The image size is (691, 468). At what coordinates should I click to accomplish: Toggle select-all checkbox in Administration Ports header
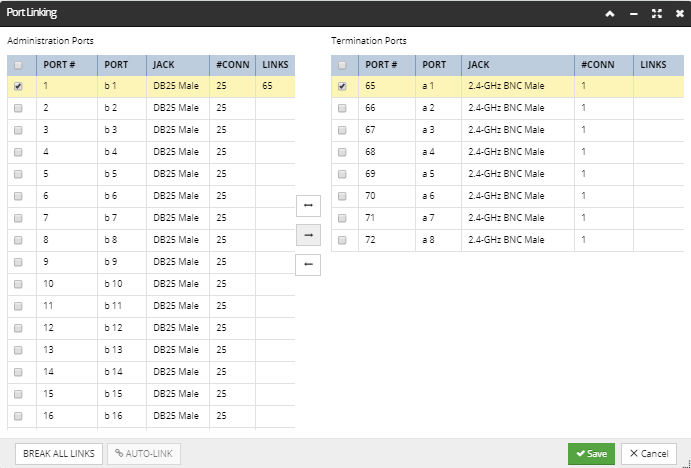[x=18, y=65]
